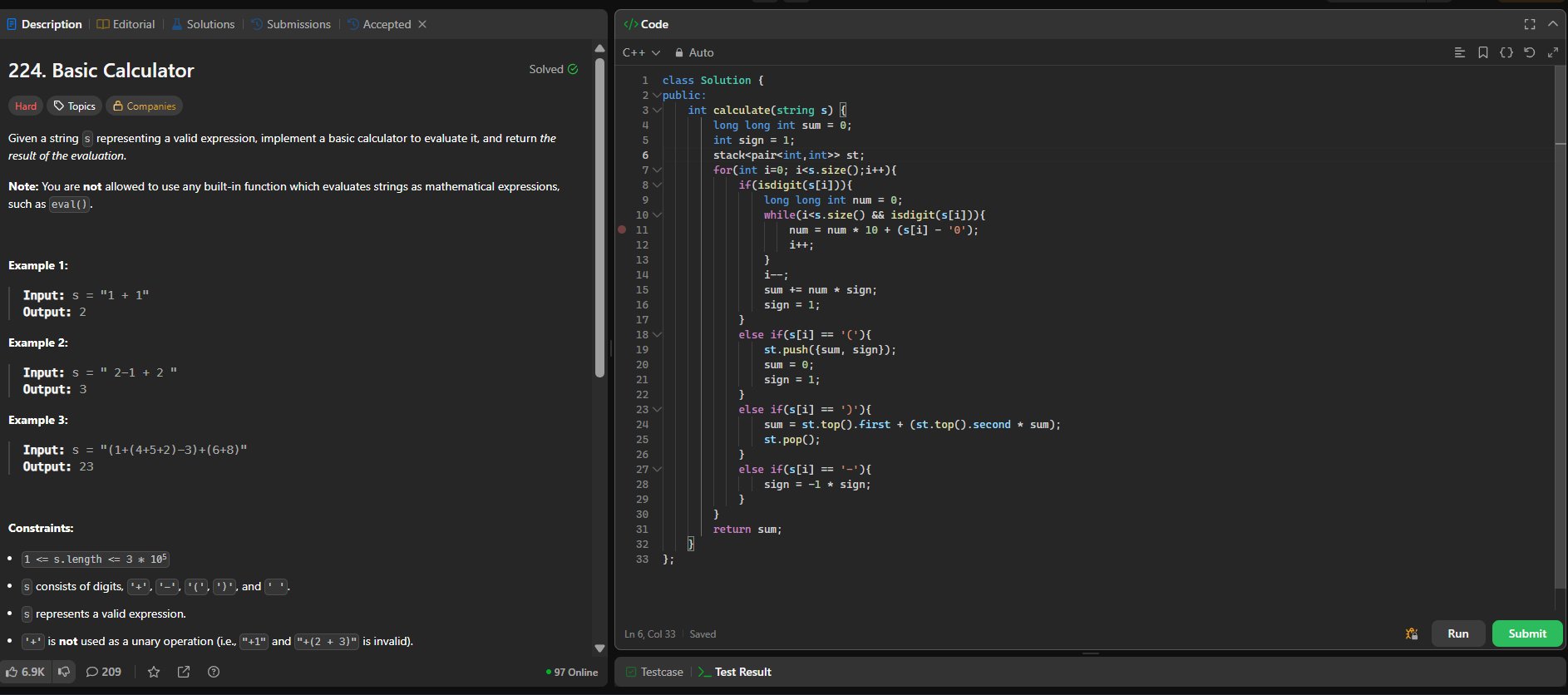Open the 209 comments icon

tap(104, 672)
